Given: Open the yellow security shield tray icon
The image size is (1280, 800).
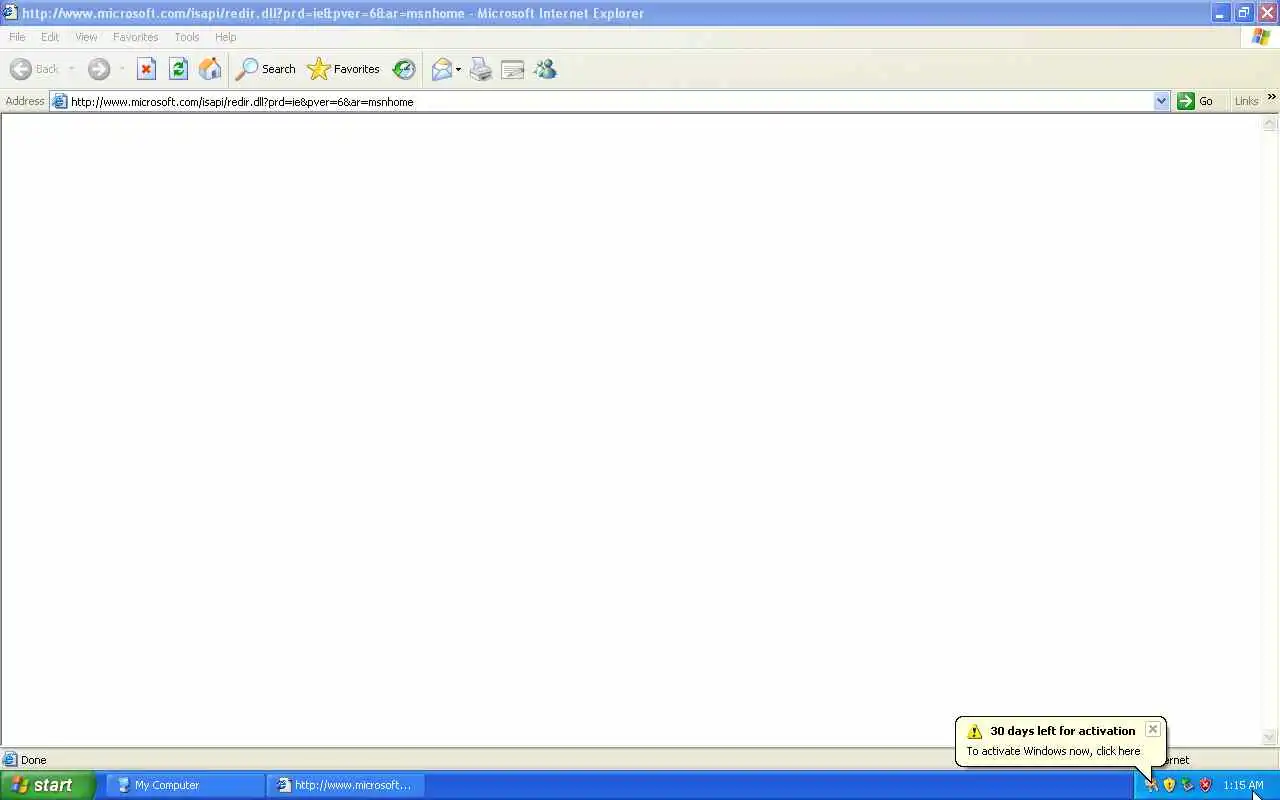Looking at the screenshot, I should tap(1169, 785).
